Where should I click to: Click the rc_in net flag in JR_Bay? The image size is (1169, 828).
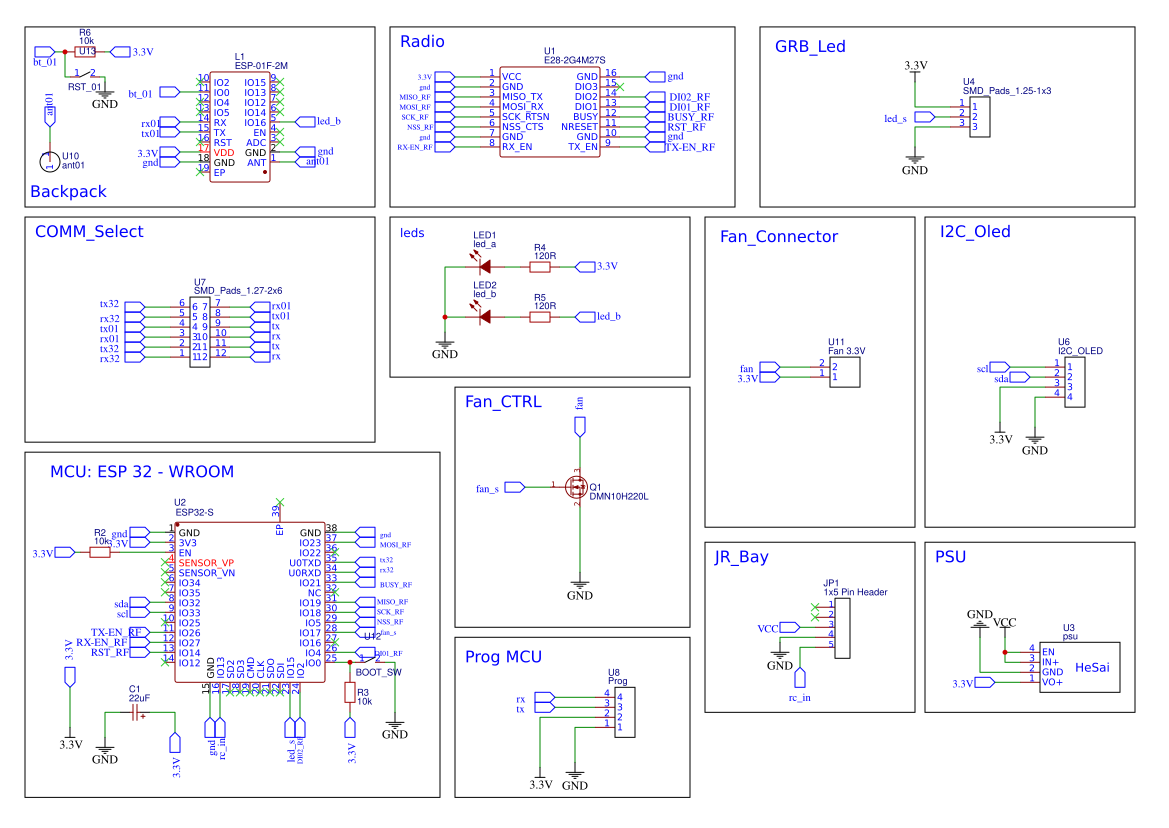800,677
